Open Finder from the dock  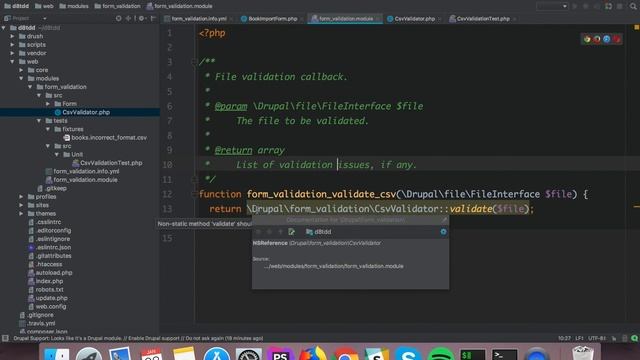[x=56, y=354]
